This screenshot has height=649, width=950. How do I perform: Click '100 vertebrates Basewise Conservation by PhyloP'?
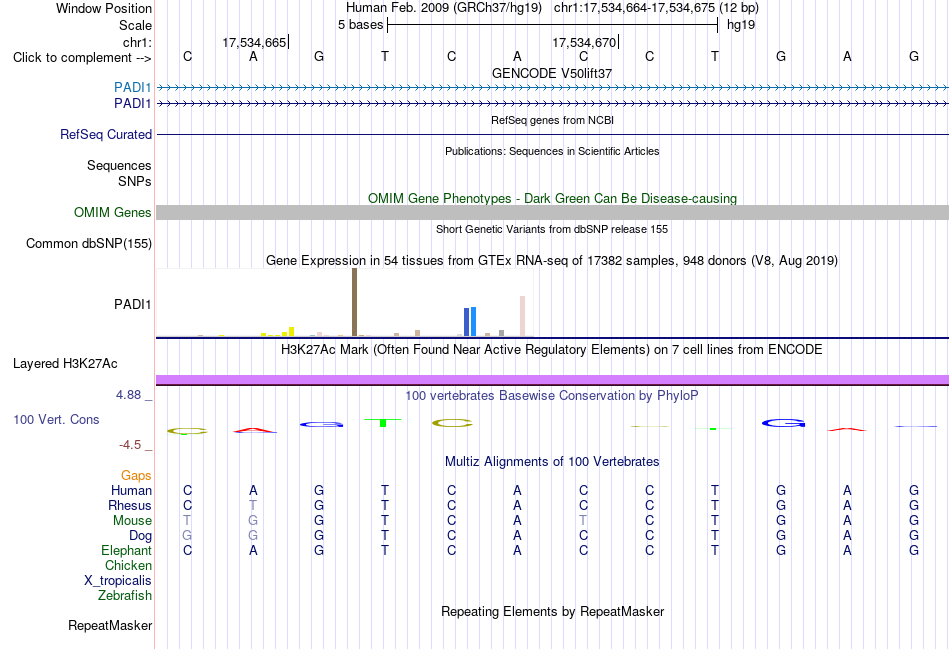click(552, 396)
